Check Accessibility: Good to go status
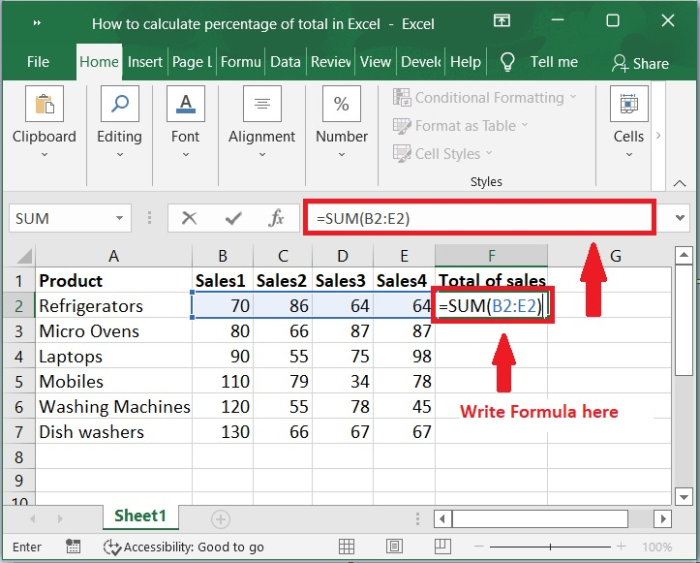700x563 pixels. pyautogui.click(x=183, y=547)
